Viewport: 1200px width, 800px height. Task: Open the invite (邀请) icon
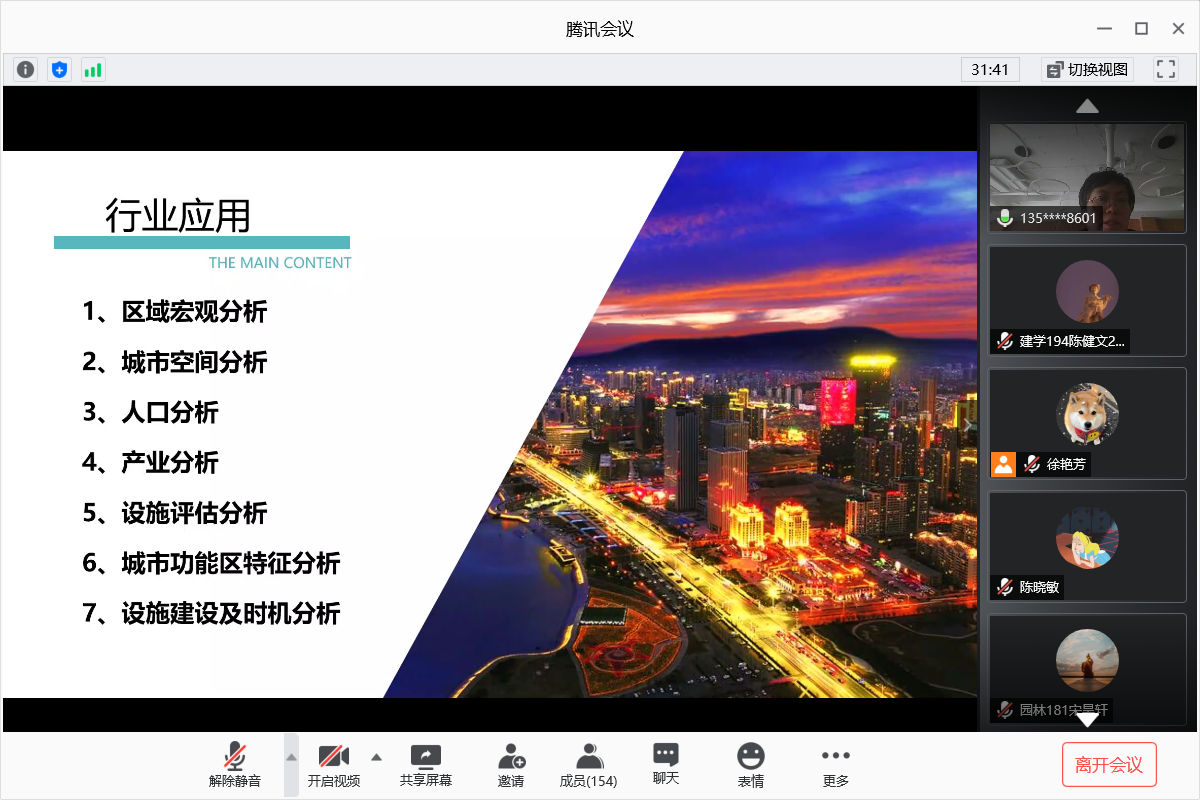click(x=511, y=765)
